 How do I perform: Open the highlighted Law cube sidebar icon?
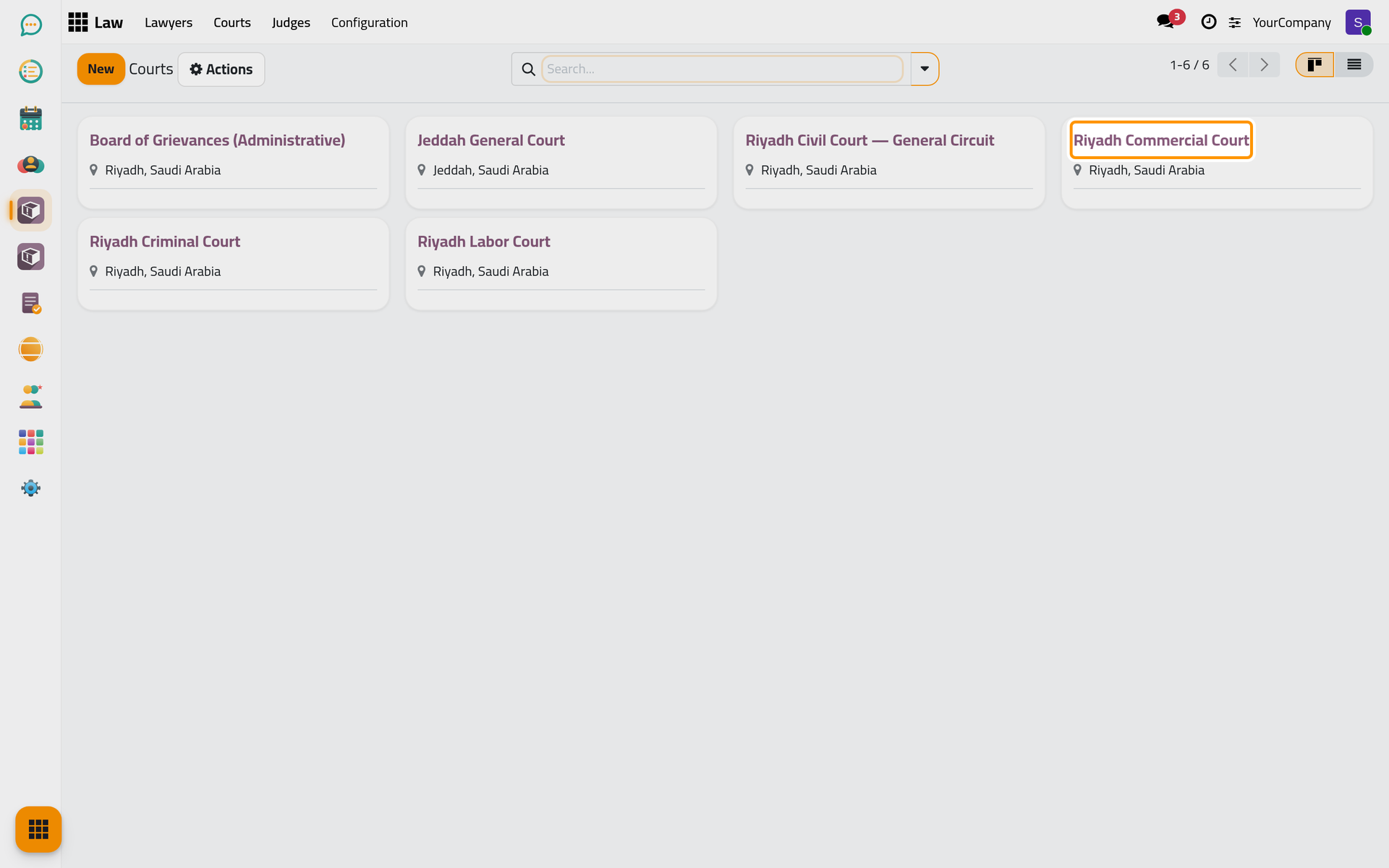pyautogui.click(x=30, y=210)
